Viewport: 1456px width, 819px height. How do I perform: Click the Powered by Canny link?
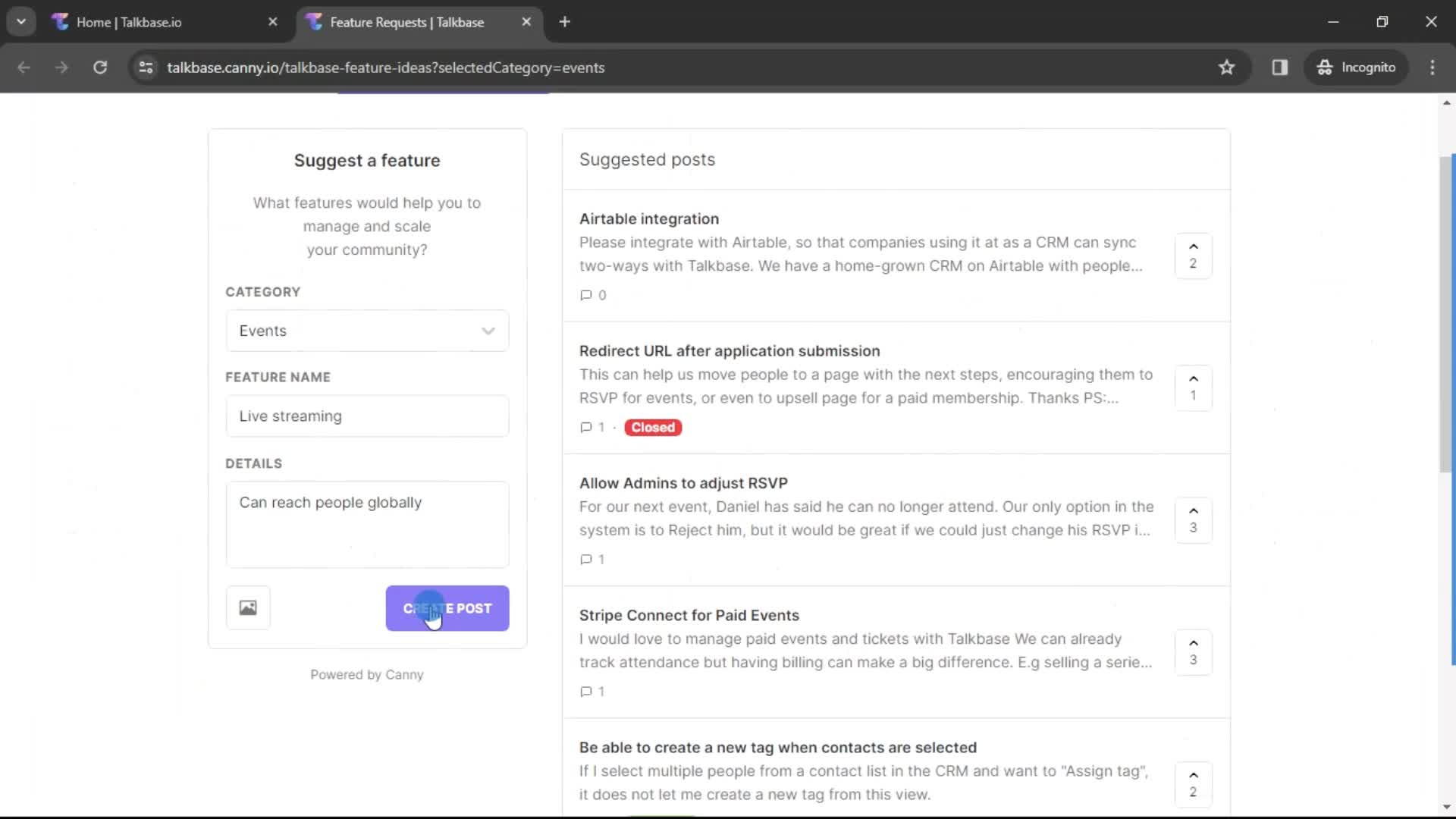point(367,674)
